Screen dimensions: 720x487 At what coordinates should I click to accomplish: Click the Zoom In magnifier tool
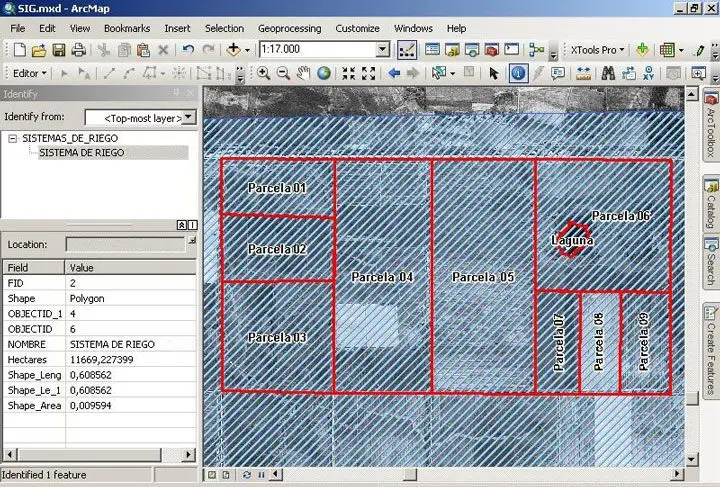(x=264, y=73)
